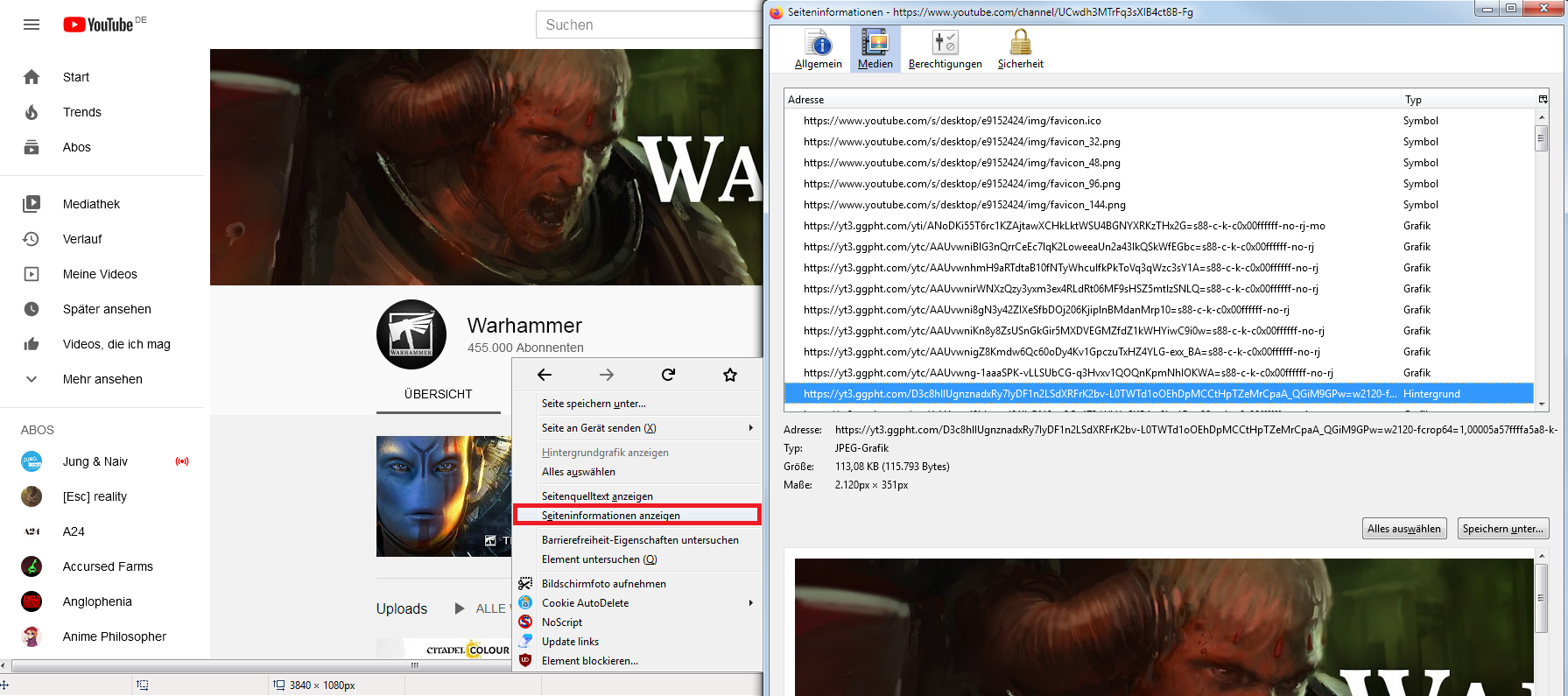Click NoScript icon in context menu
This screenshot has height=696, width=1568.
(525, 622)
